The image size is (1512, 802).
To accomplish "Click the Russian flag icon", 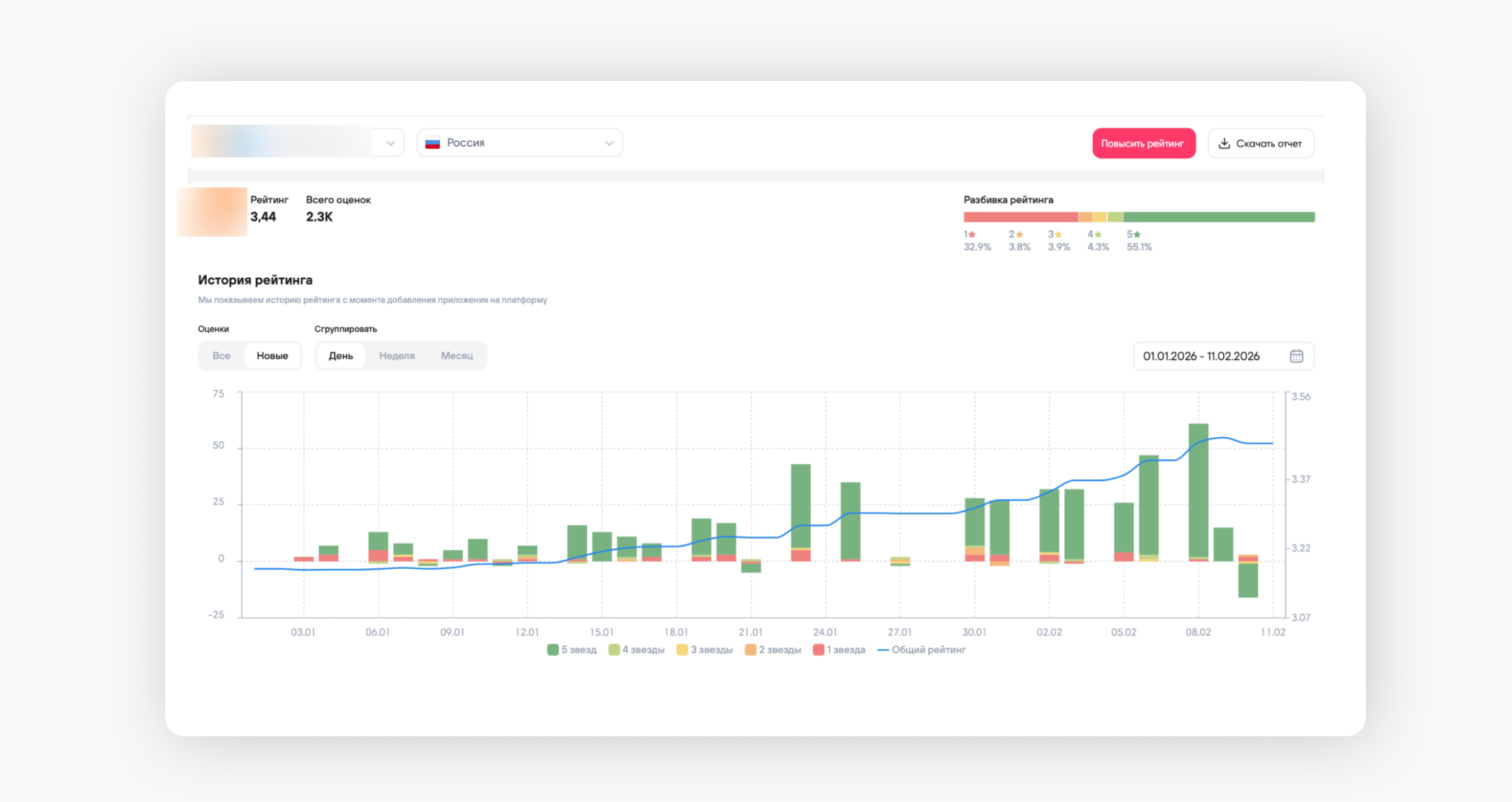I will tap(433, 143).
